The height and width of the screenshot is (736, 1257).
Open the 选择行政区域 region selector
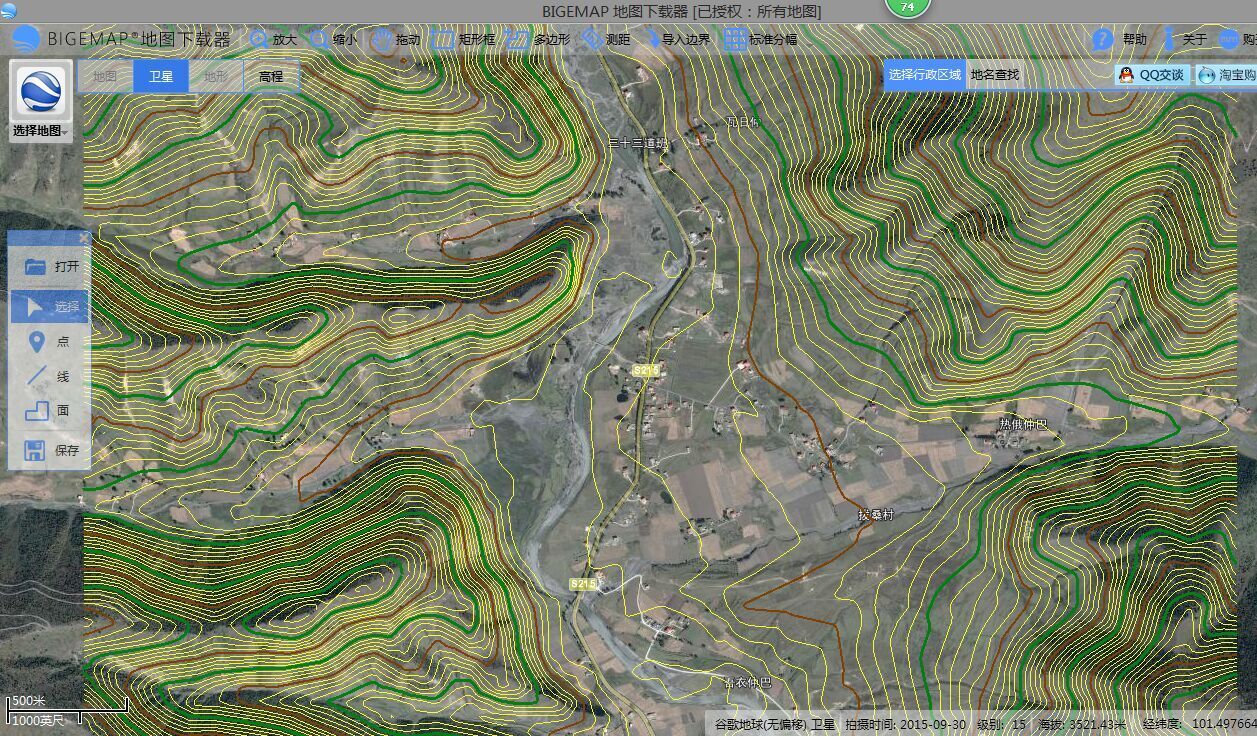(925, 74)
